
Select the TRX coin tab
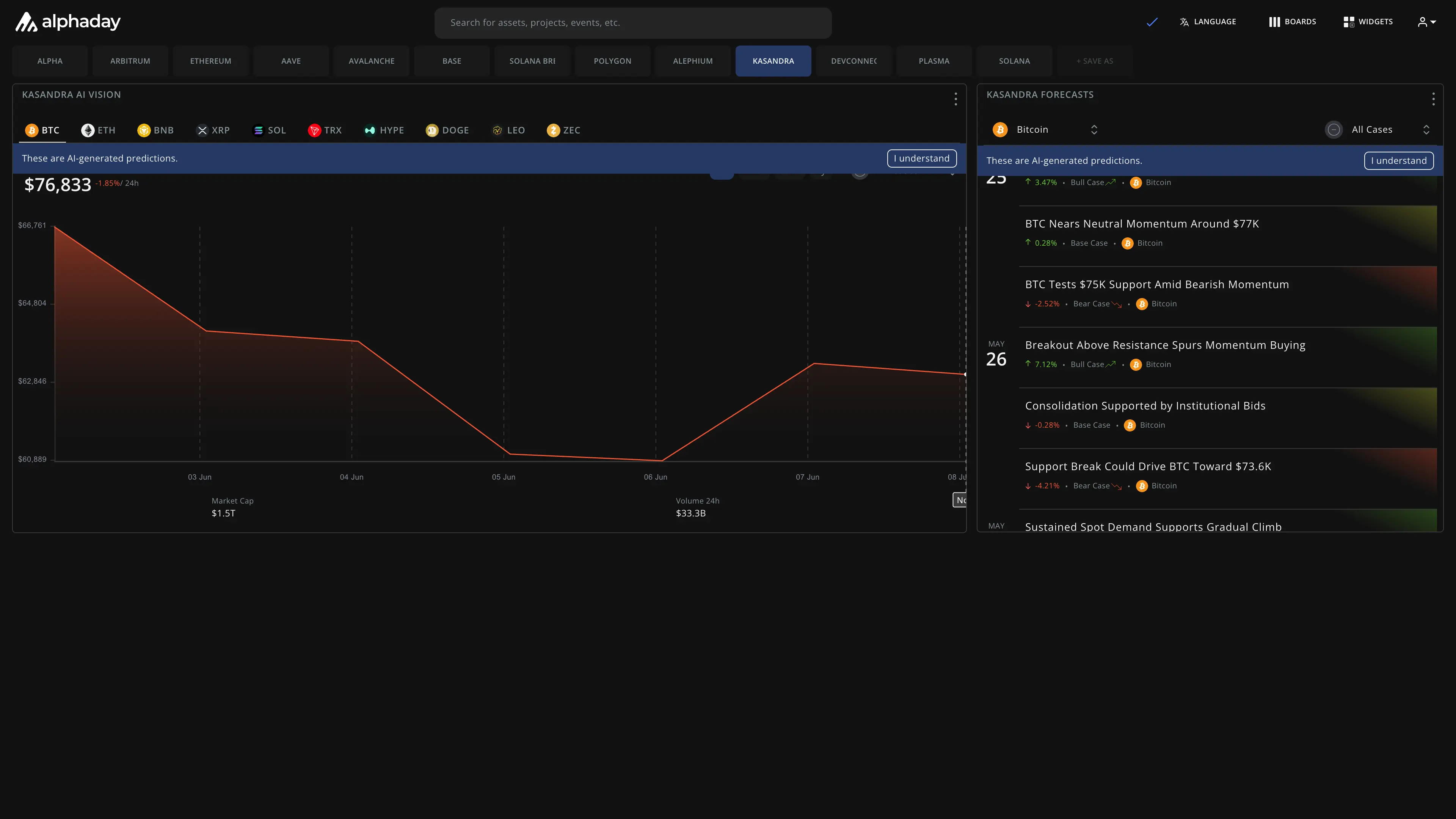coord(325,130)
